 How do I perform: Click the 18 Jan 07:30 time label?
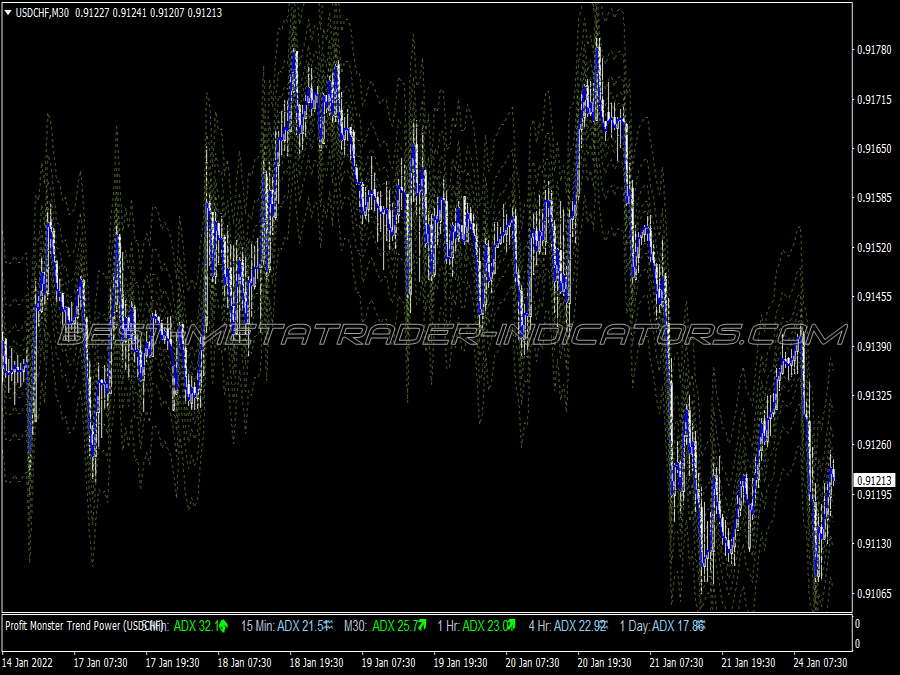(245, 662)
